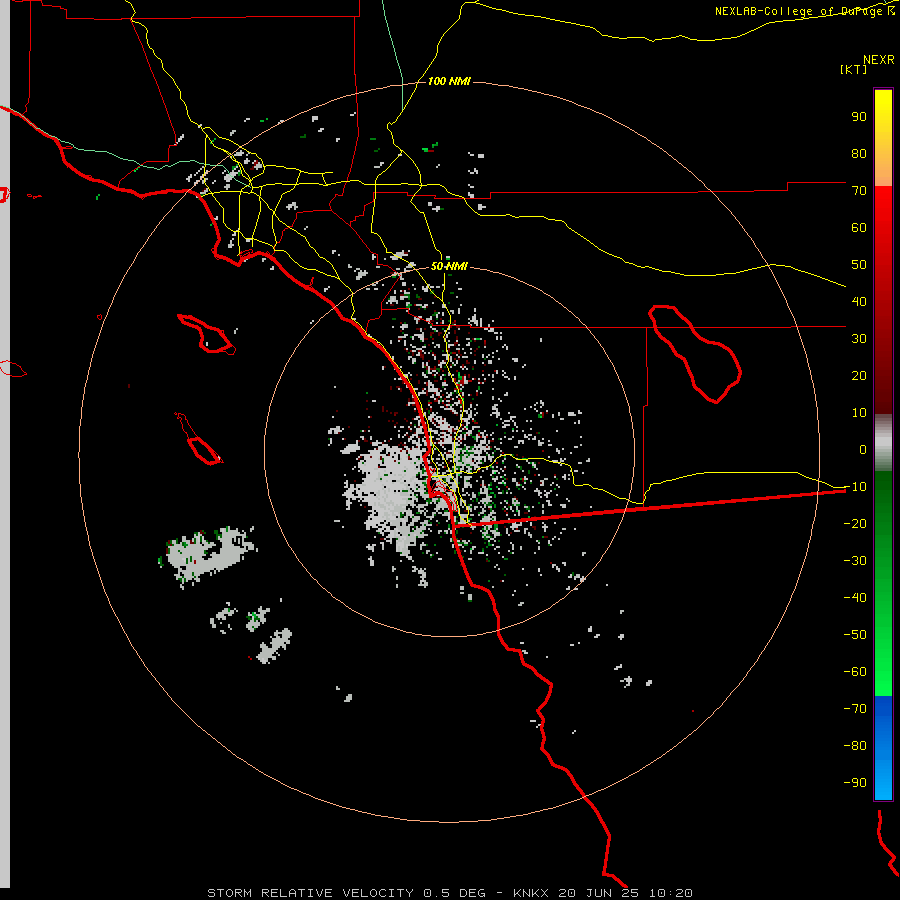
Task: Select the 0 value on velocity scale
Action: click(863, 449)
